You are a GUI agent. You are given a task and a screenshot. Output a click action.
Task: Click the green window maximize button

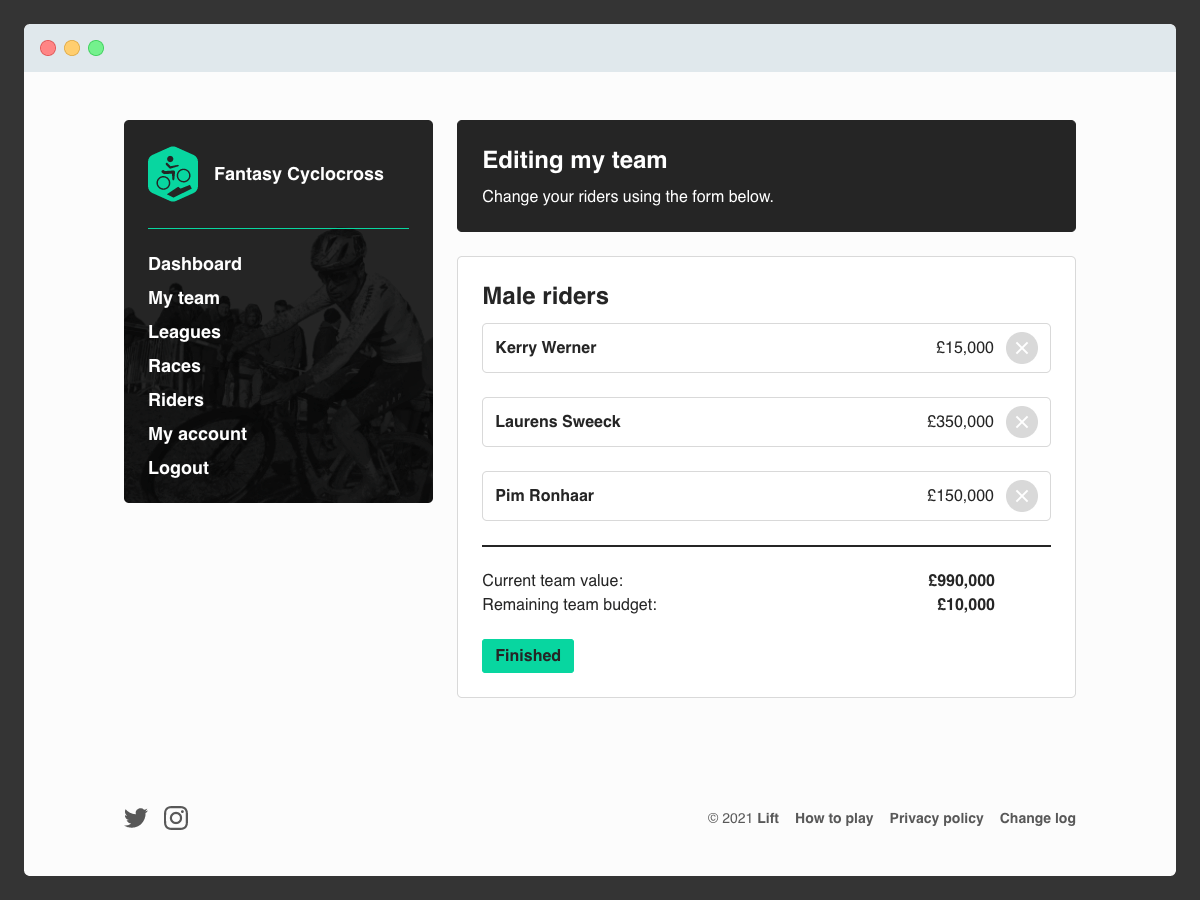point(96,48)
